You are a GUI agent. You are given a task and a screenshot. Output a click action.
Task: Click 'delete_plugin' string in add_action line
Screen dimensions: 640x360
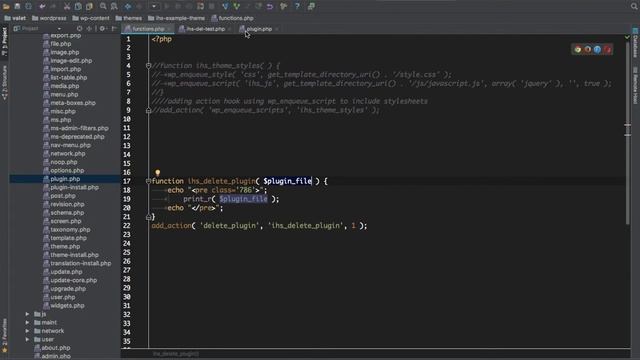tap(229, 225)
